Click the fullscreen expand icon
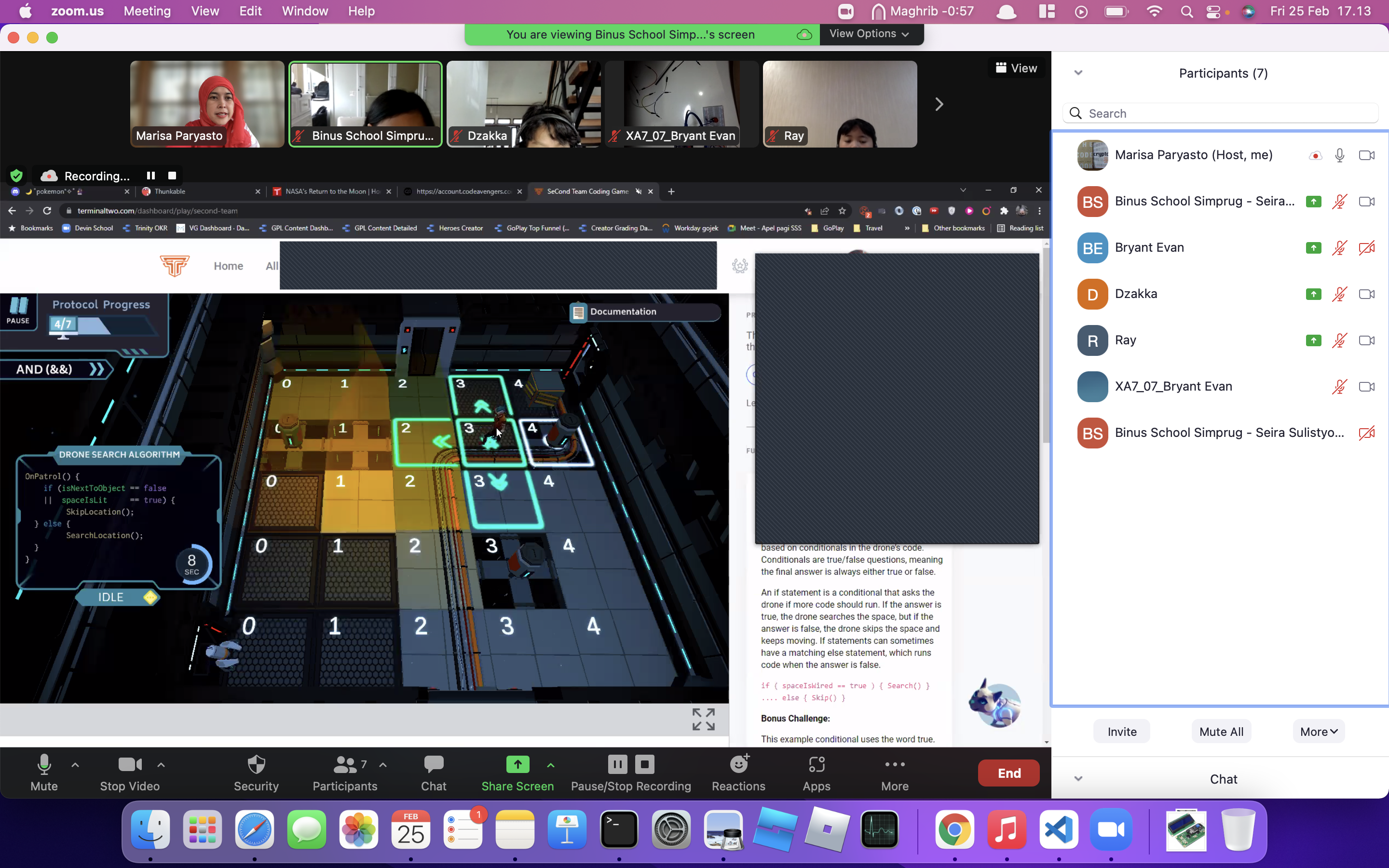This screenshot has height=868, width=1389. pos(703,719)
